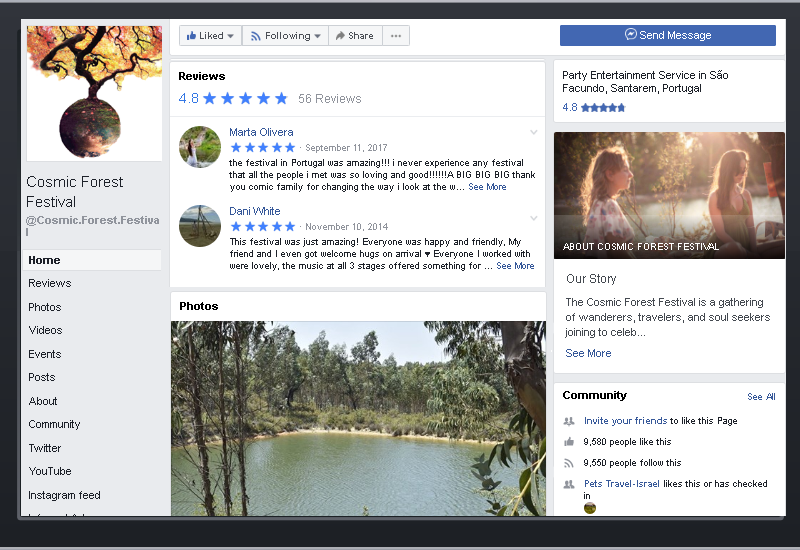Select YouTube in the left sidebar
The width and height of the screenshot is (800, 550).
click(50, 471)
